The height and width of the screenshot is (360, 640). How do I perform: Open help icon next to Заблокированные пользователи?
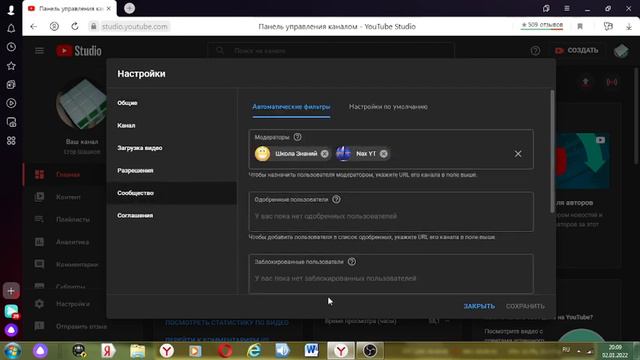(x=351, y=262)
